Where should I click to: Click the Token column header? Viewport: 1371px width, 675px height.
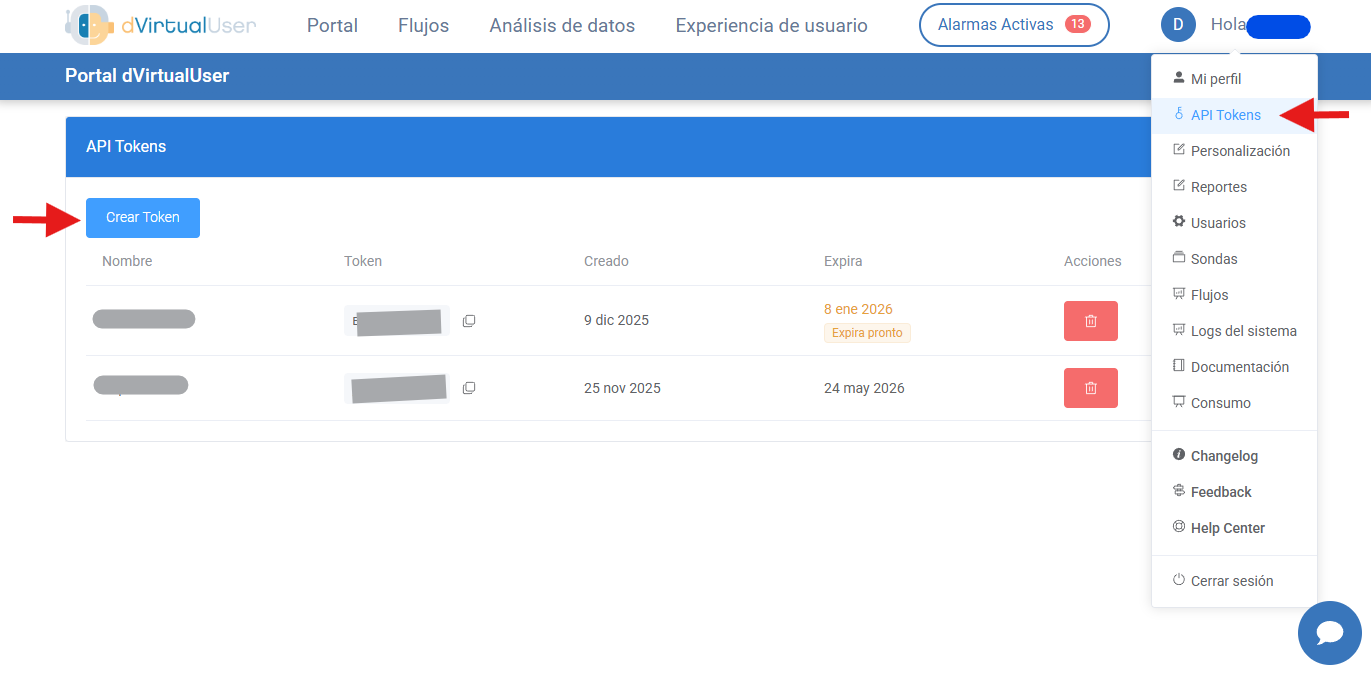coord(363,261)
